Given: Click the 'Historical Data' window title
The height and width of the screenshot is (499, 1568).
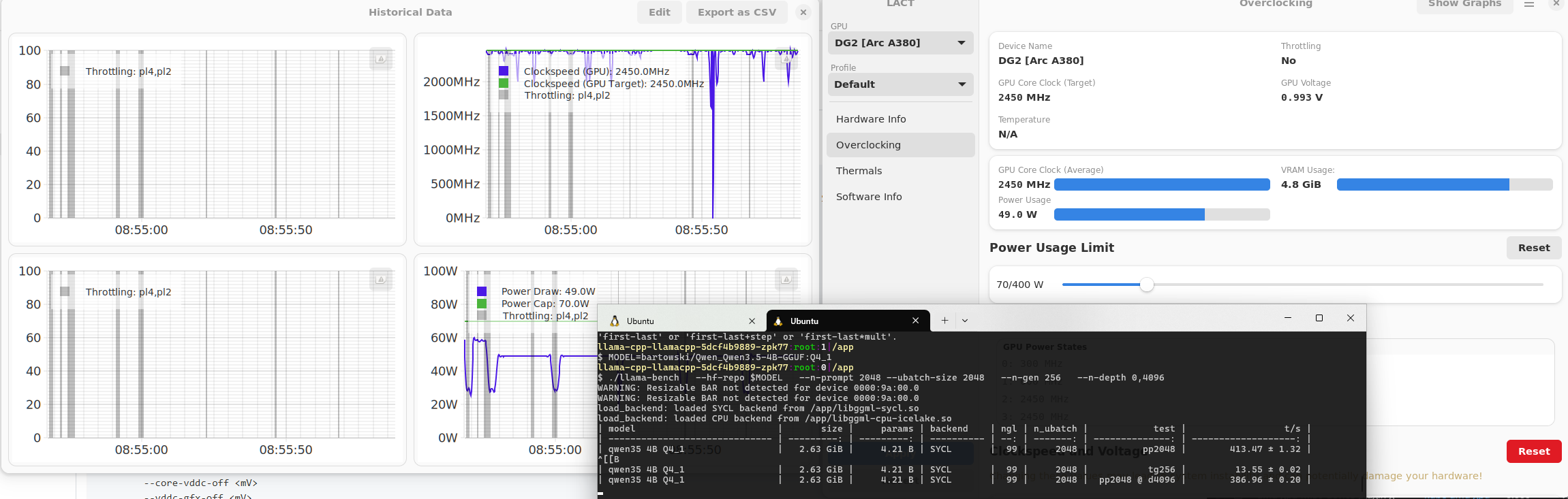Looking at the screenshot, I should pyautogui.click(x=410, y=12).
